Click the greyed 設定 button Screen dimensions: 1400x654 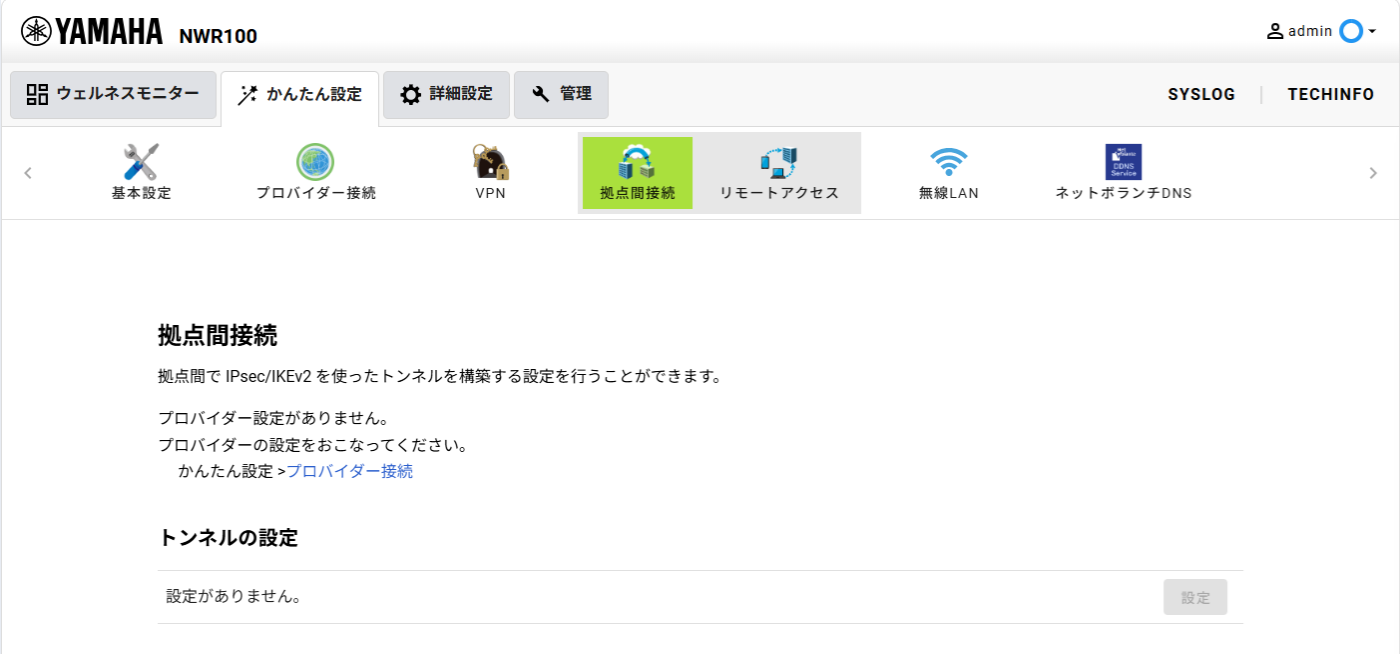[x=1195, y=597]
